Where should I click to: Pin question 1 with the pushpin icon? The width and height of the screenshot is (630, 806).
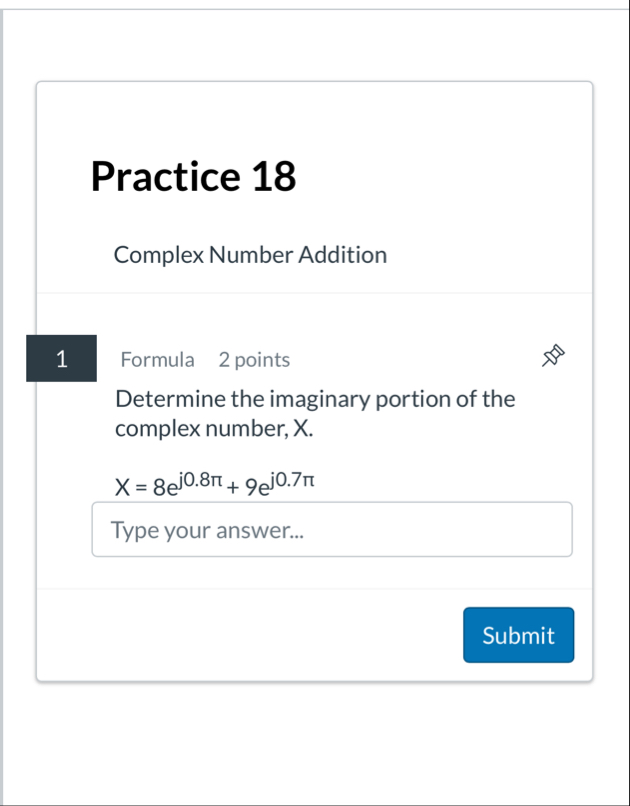553,356
